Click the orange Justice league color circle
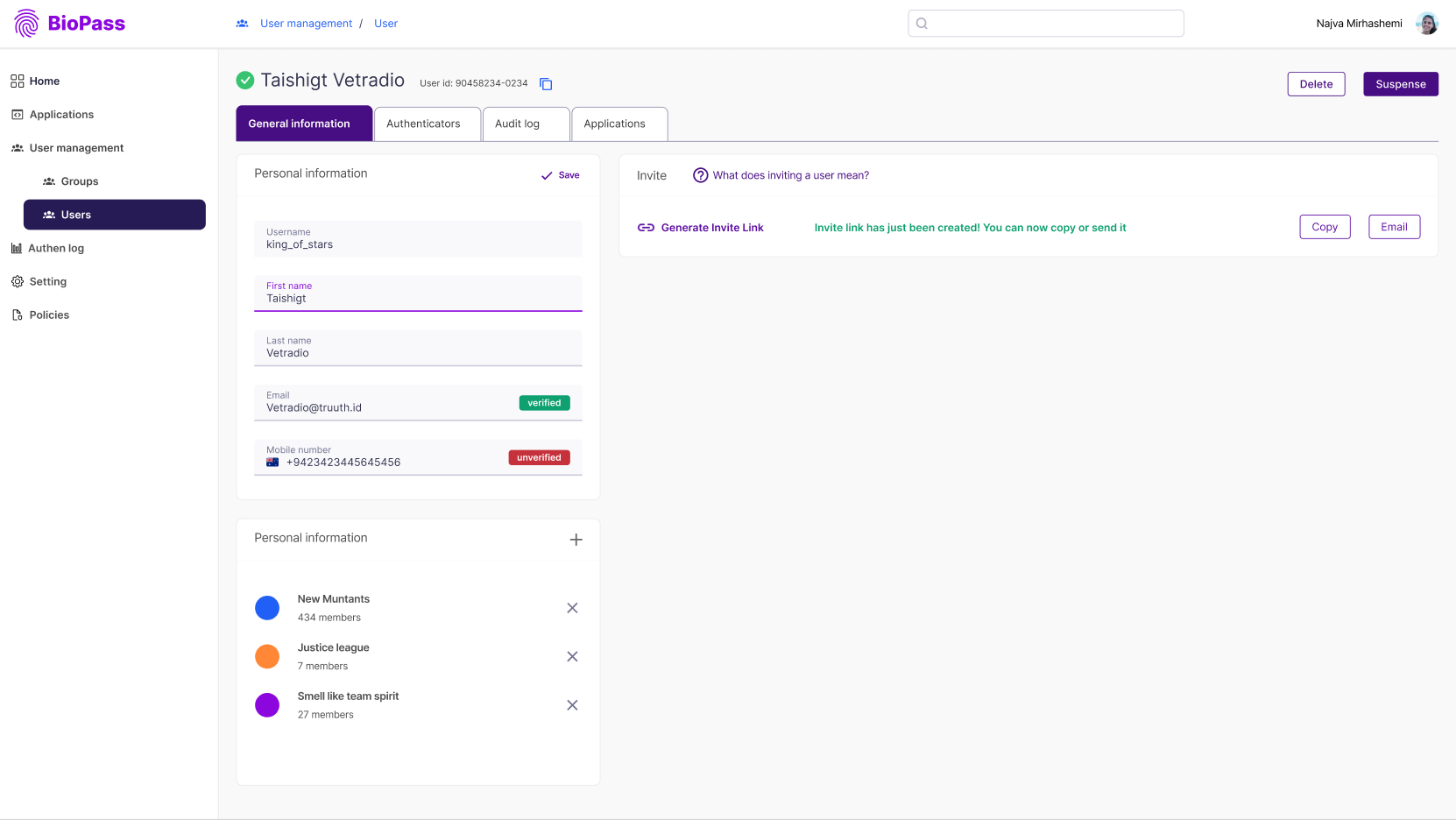 click(x=267, y=657)
